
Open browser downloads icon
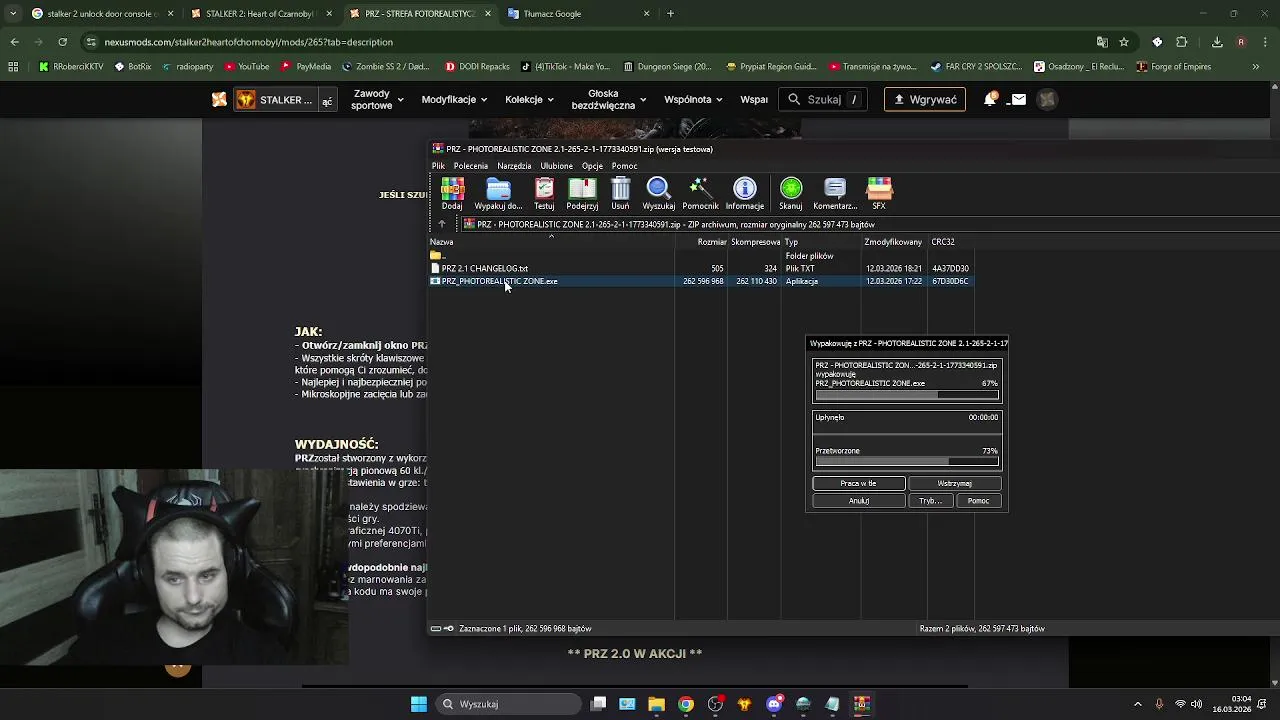click(x=1217, y=42)
